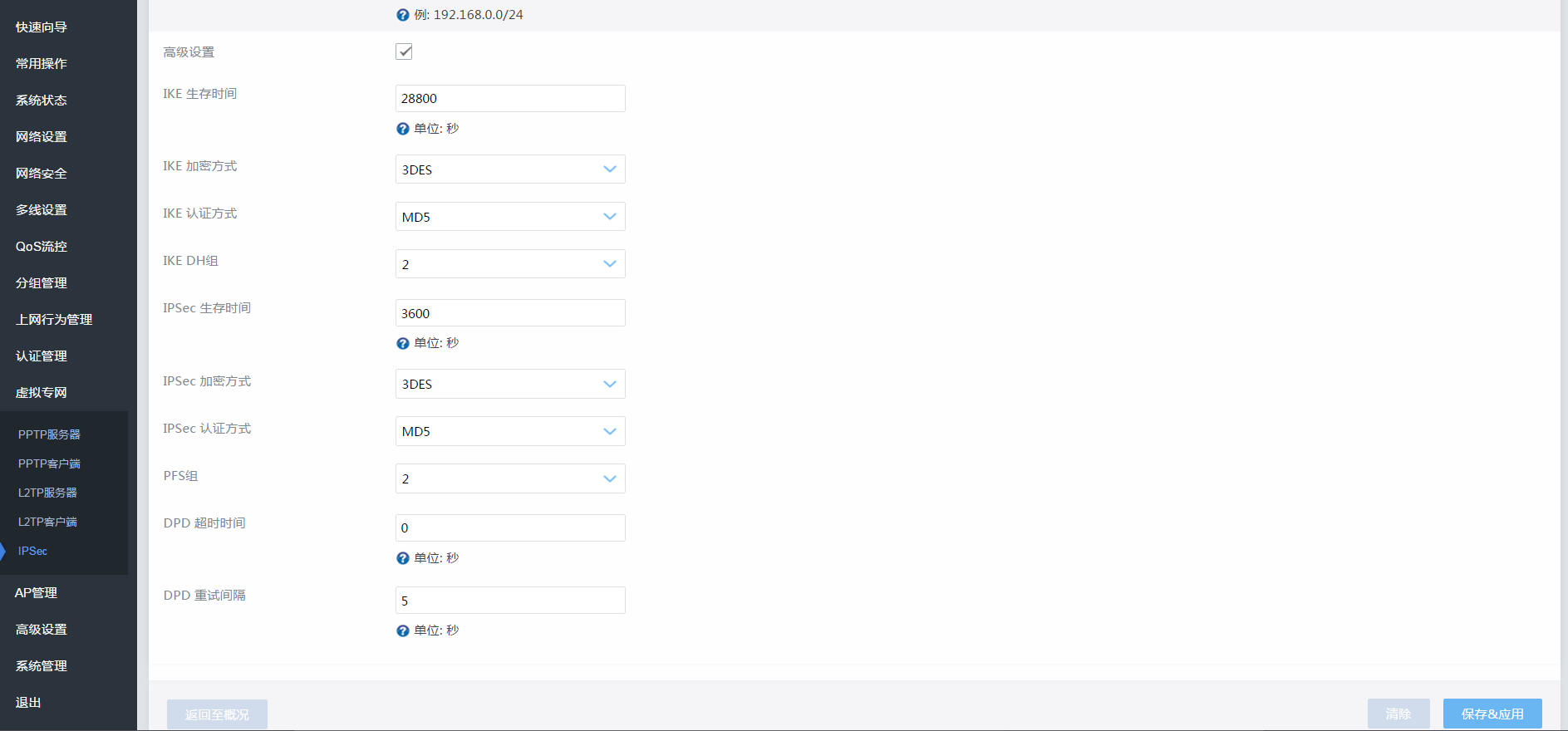1568x731 pixels.
Task: Click help icon under IPSec 生存时间 field
Action: coord(403,343)
